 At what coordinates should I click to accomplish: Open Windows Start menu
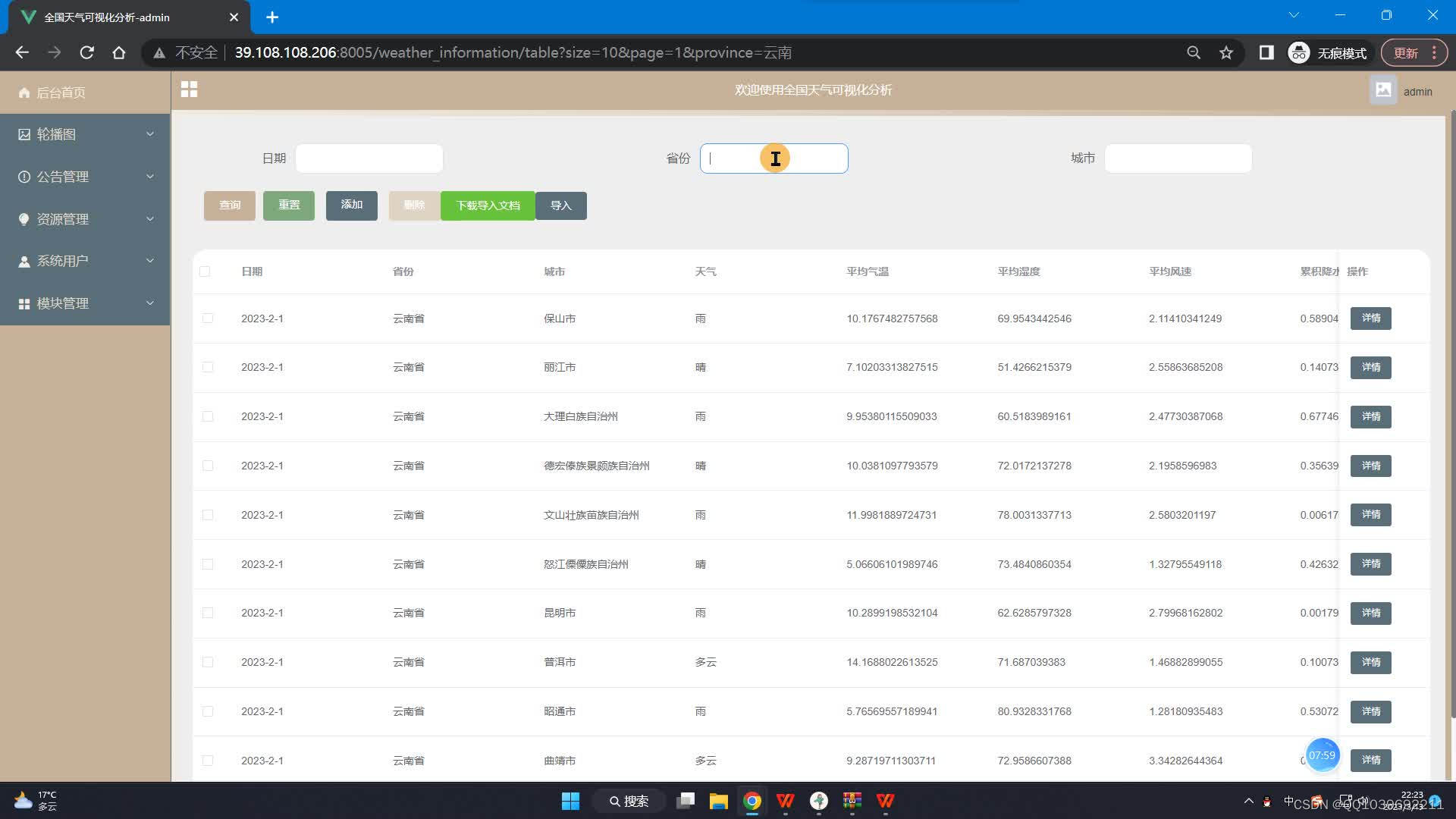tap(570, 801)
